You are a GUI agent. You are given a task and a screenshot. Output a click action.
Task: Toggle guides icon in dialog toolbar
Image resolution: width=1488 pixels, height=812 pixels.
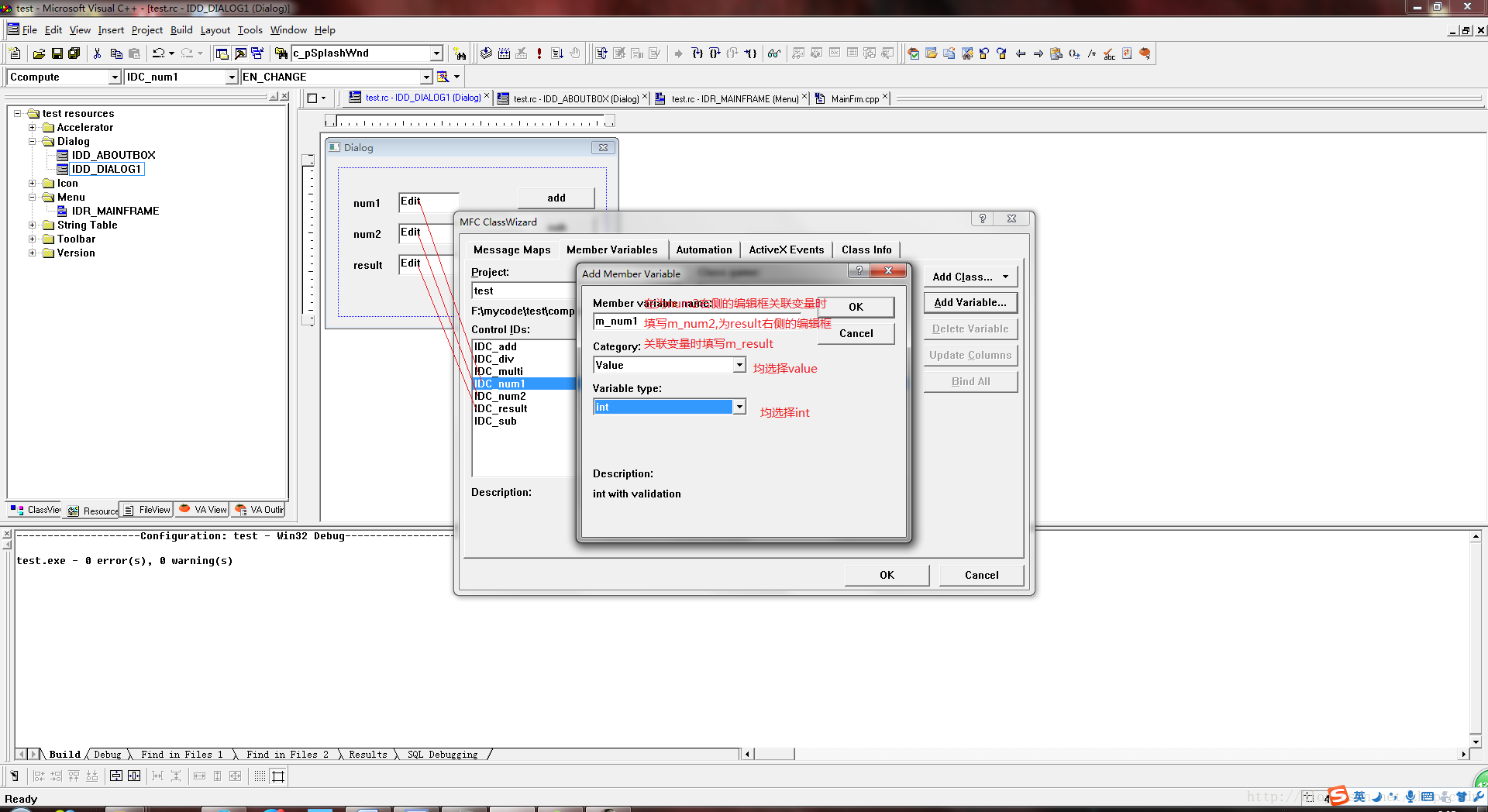point(278,776)
